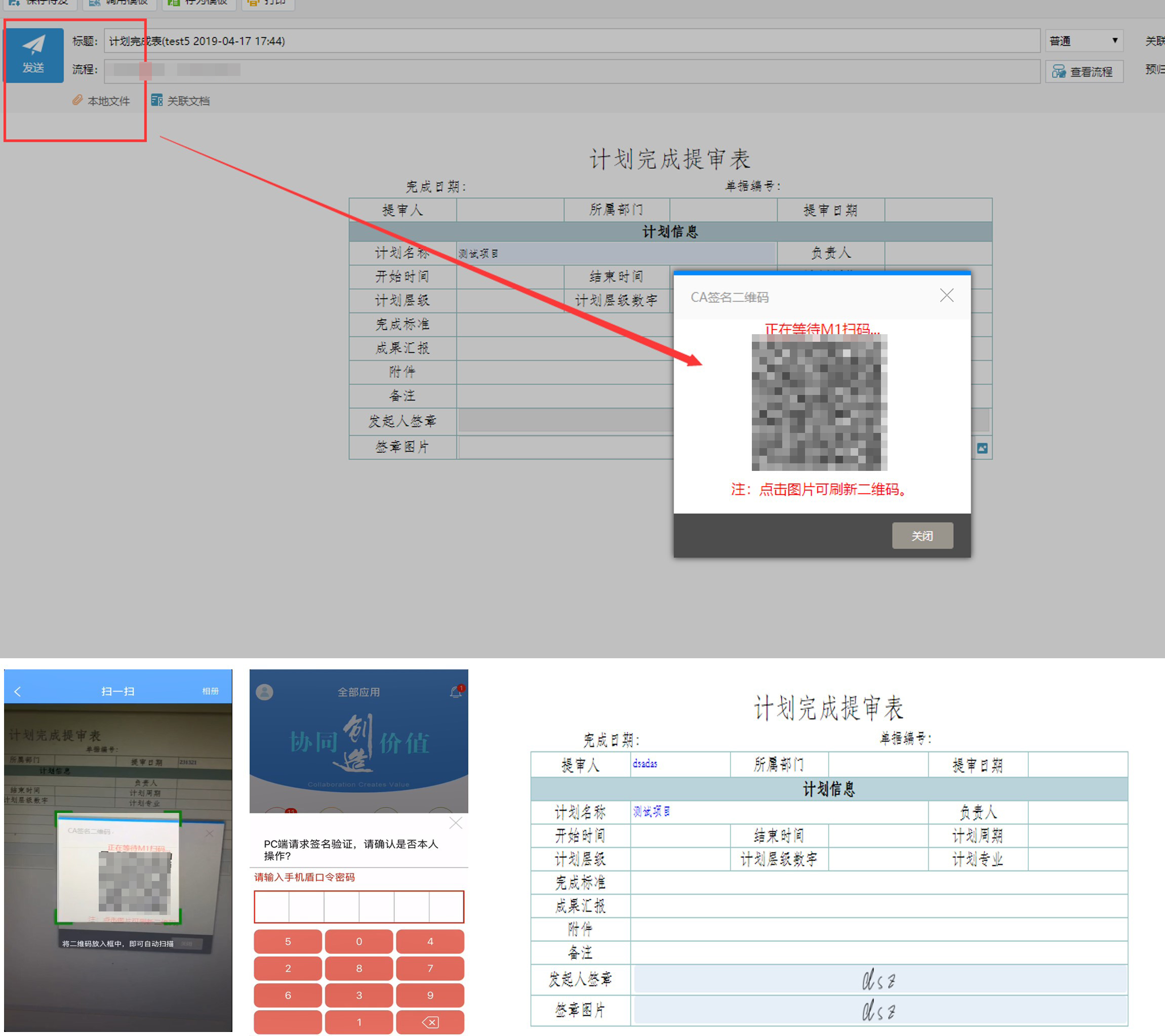The image size is (1165, 1036).
Task: Tap 相册 album link in scanner
Action: tap(210, 691)
